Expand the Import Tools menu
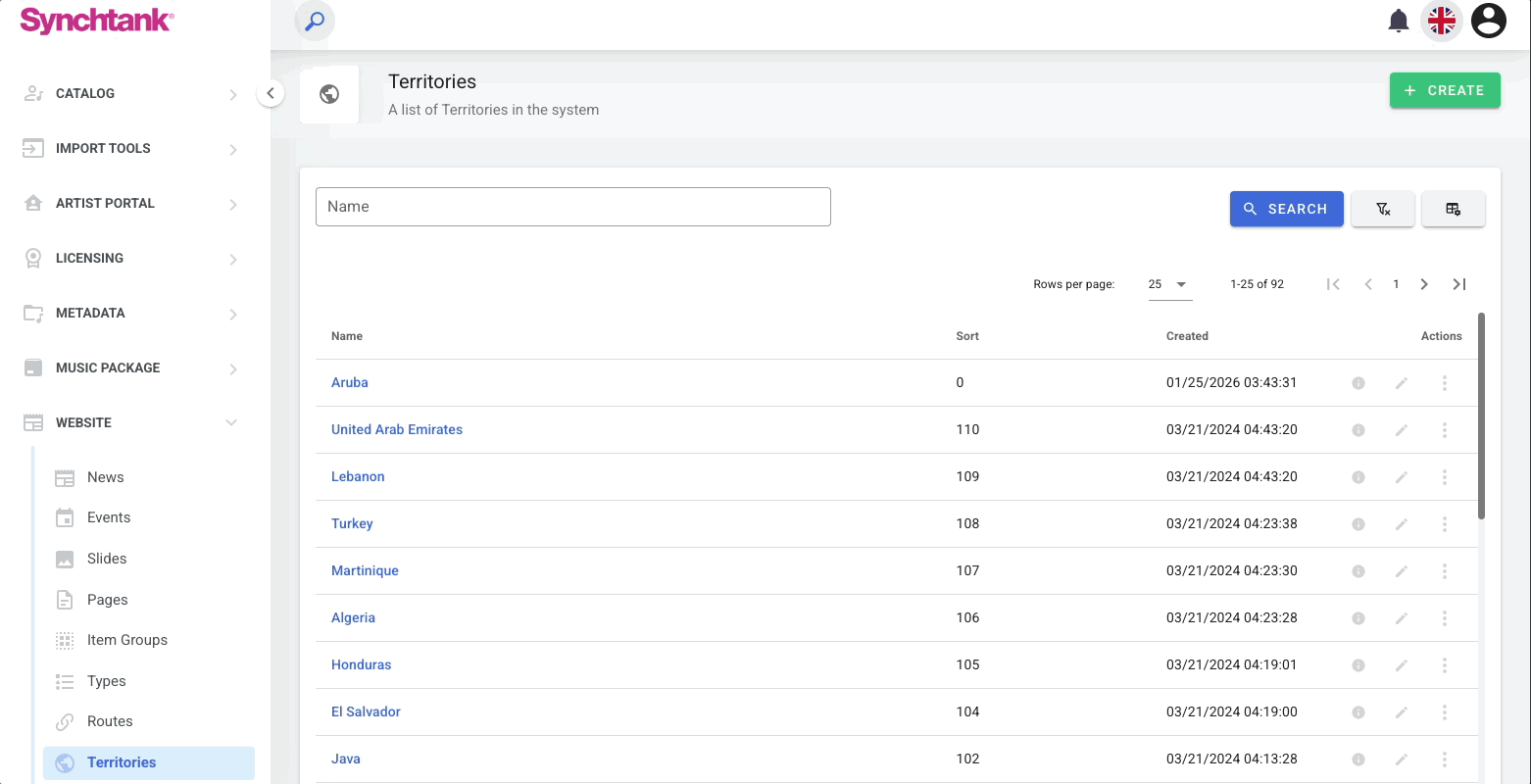 [131, 149]
